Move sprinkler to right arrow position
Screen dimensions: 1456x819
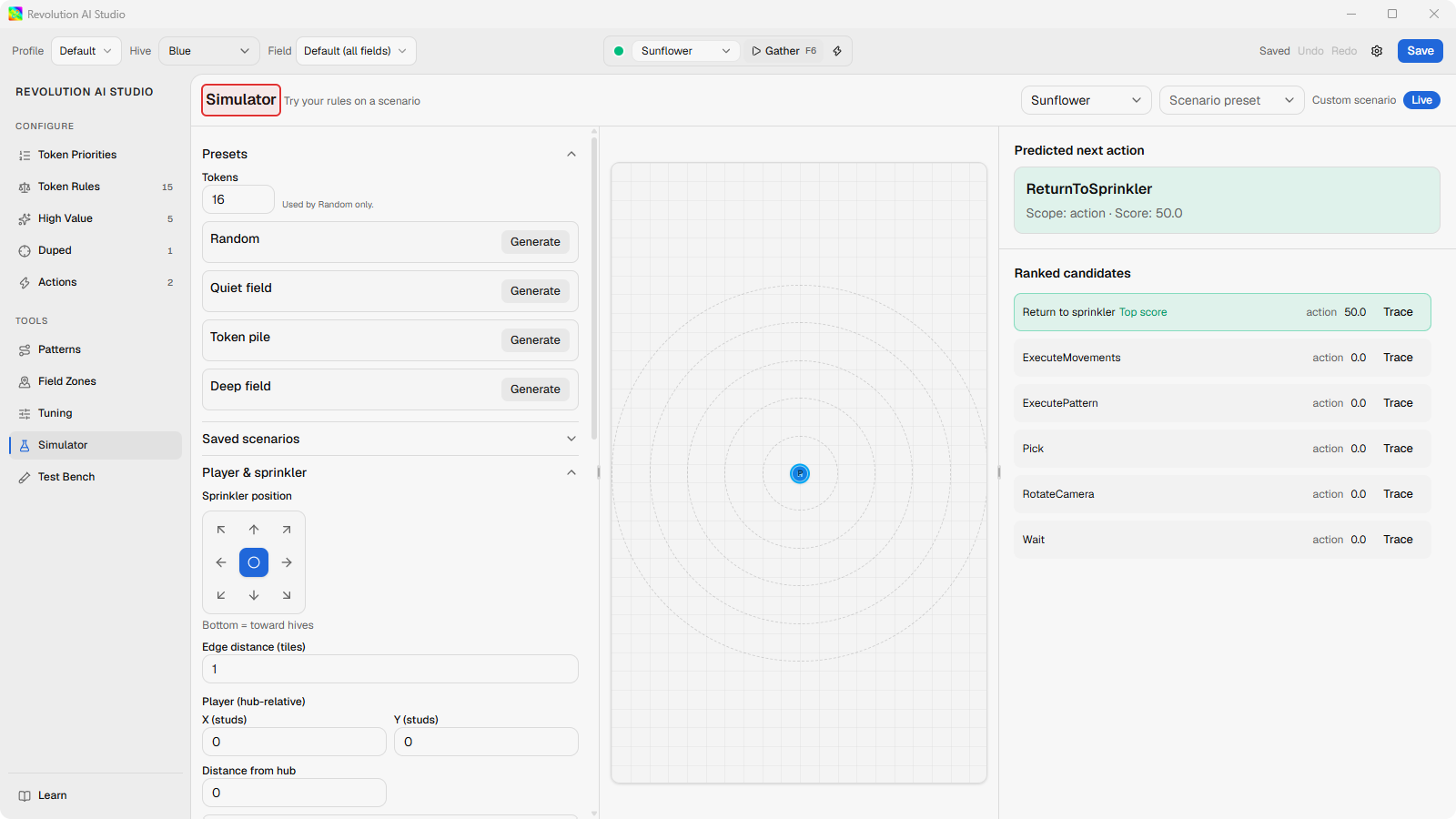coord(287,562)
